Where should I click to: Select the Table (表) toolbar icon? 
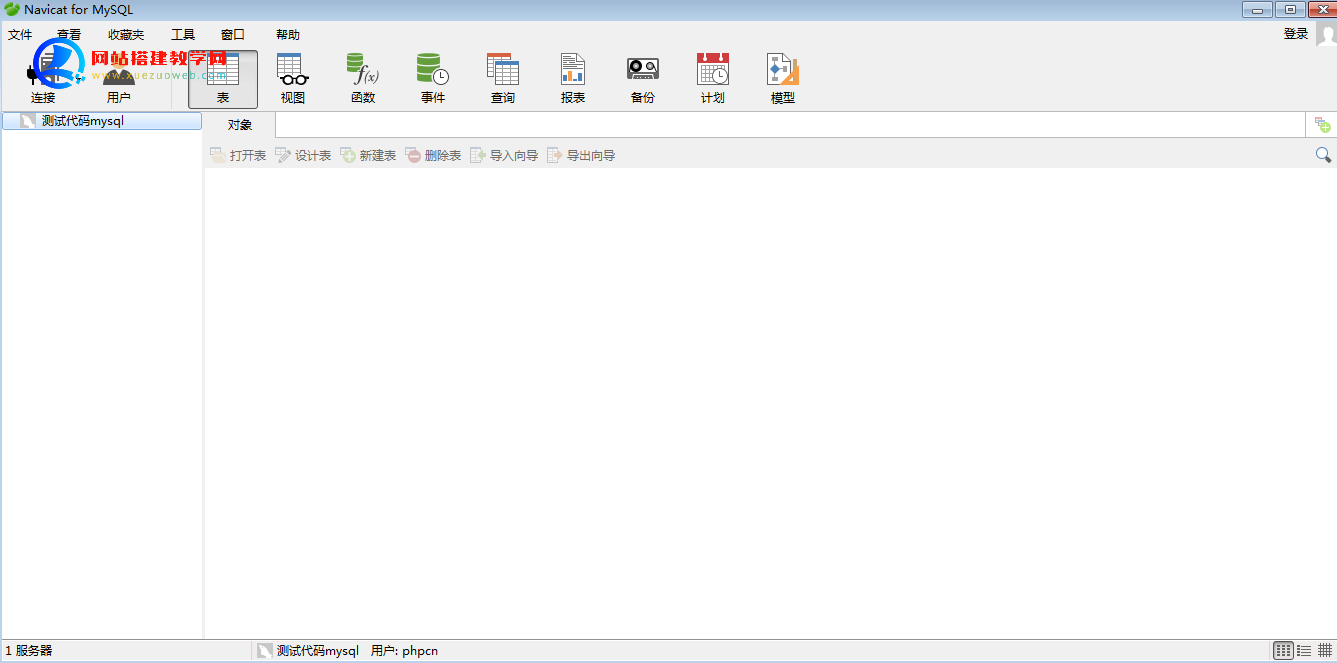coord(223,79)
